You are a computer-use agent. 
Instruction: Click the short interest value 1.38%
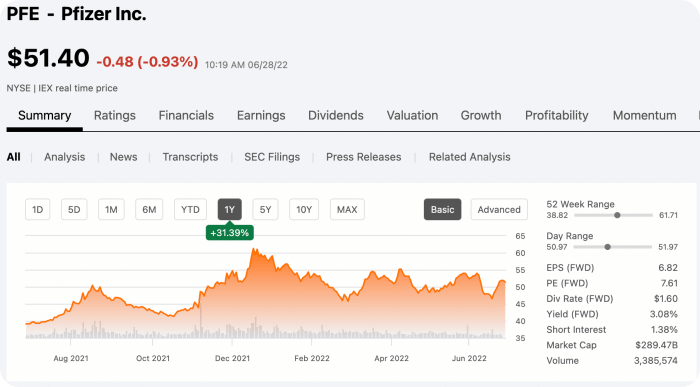pyautogui.click(x=664, y=330)
